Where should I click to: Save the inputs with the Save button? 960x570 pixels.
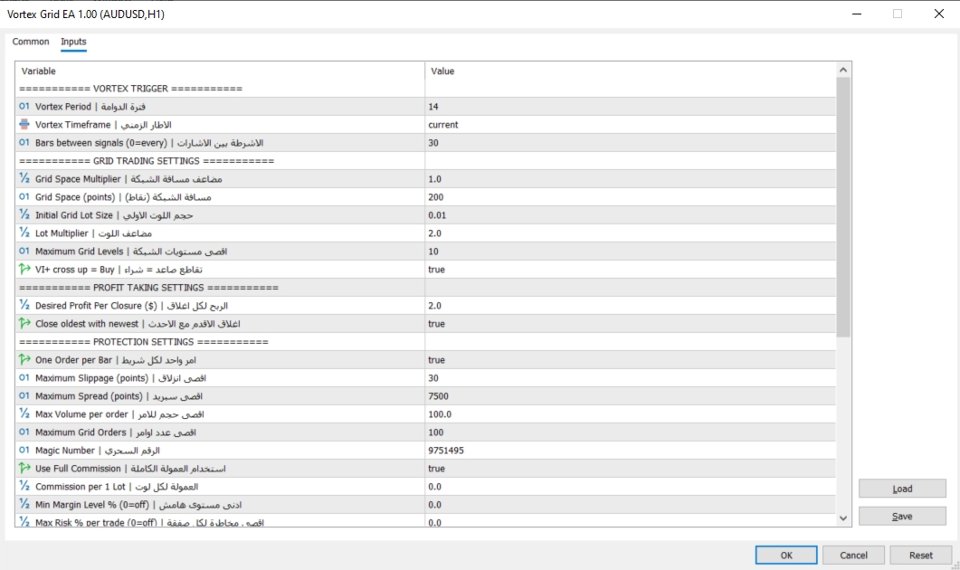pos(902,516)
